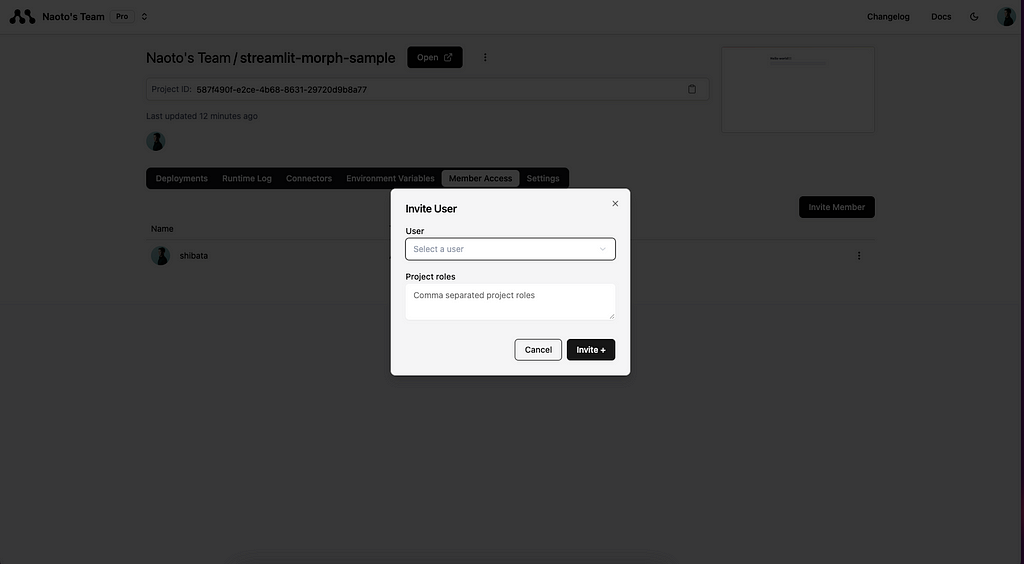Image resolution: width=1024 pixels, height=564 pixels.
Task: Click the project preview thumbnail
Action: 797,89
